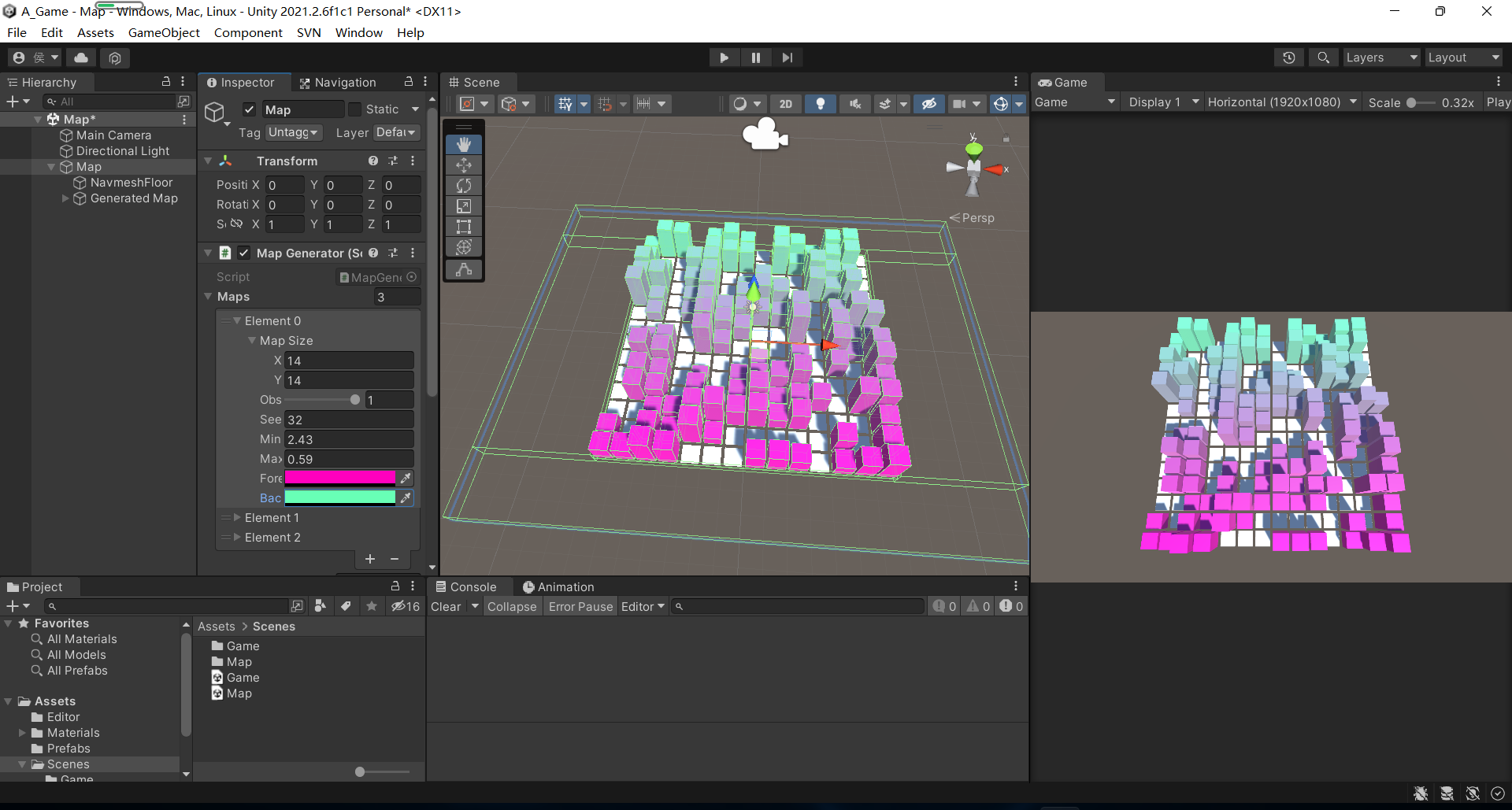Expand Generated Map in Hierarchy
Screen dimensions: 1512x810
click(x=65, y=198)
